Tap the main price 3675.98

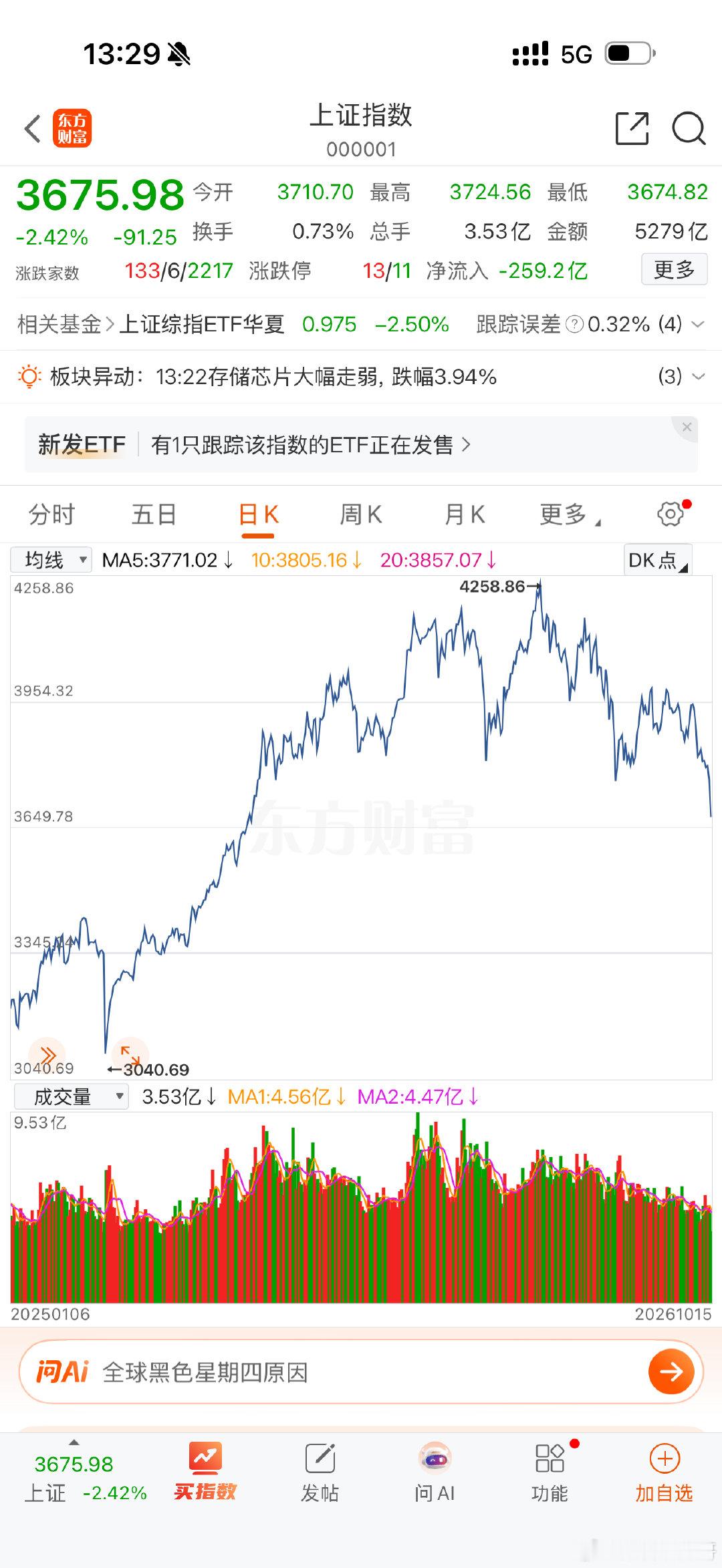point(100,195)
